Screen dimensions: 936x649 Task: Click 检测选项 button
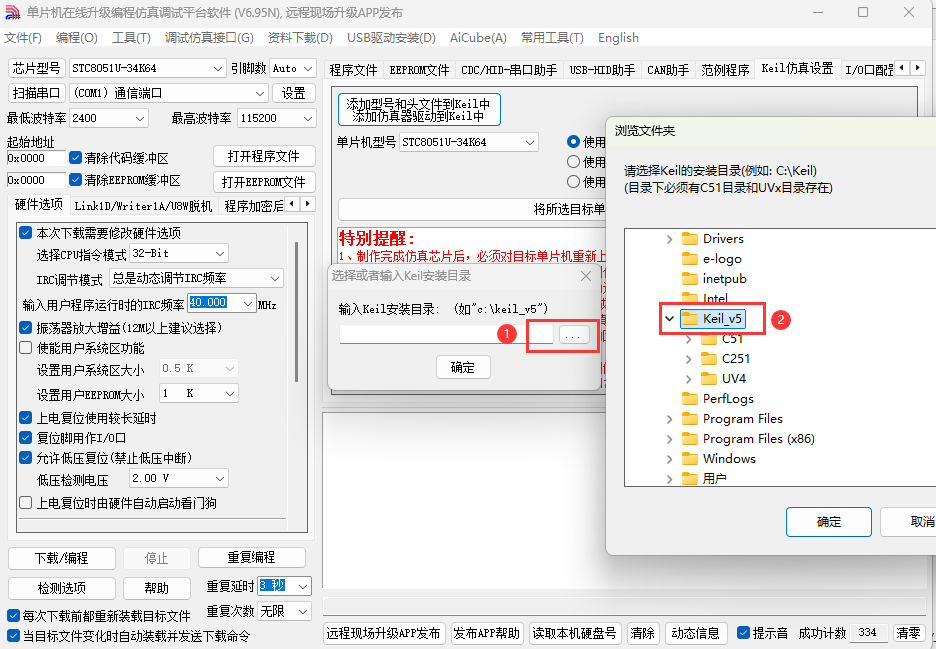coord(61,588)
